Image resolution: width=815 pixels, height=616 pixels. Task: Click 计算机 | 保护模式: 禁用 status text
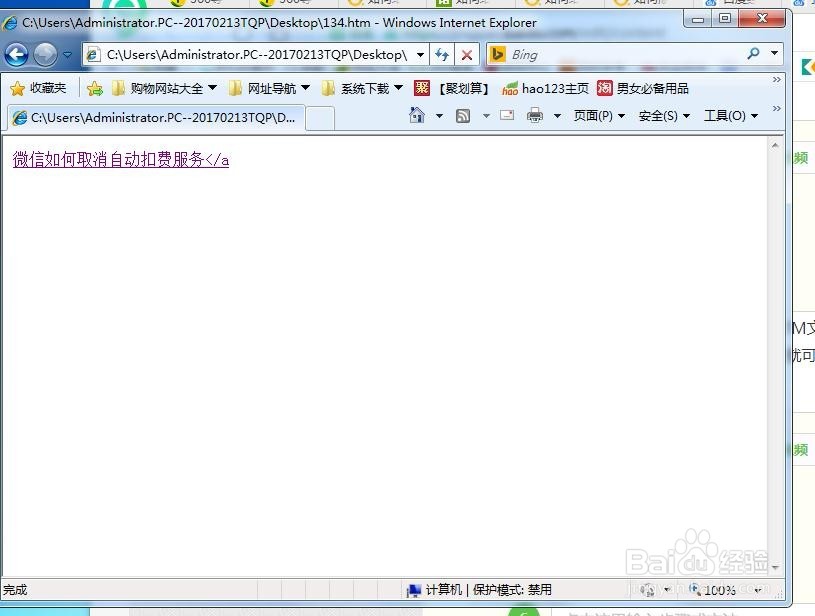(489, 589)
